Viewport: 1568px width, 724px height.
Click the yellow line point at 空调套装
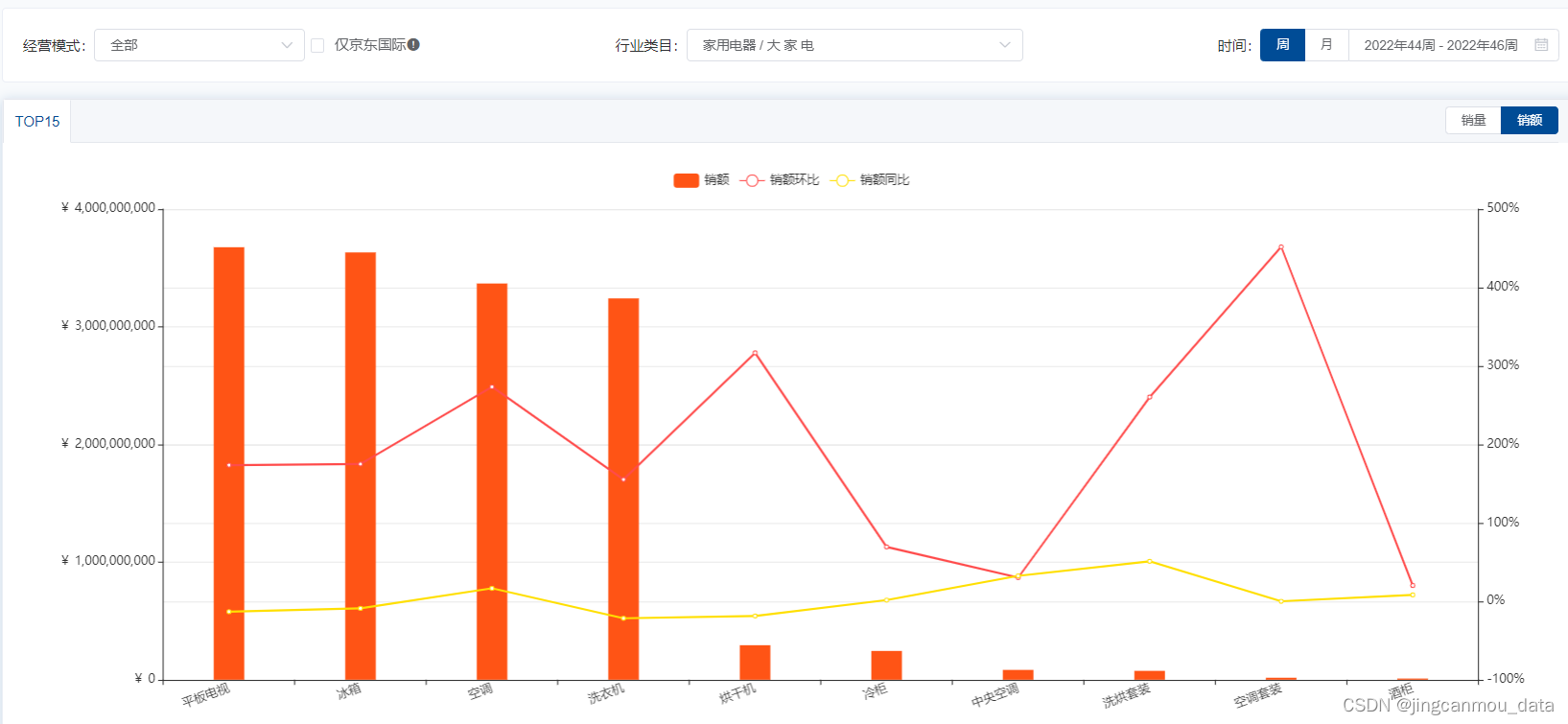(1280, 601)
